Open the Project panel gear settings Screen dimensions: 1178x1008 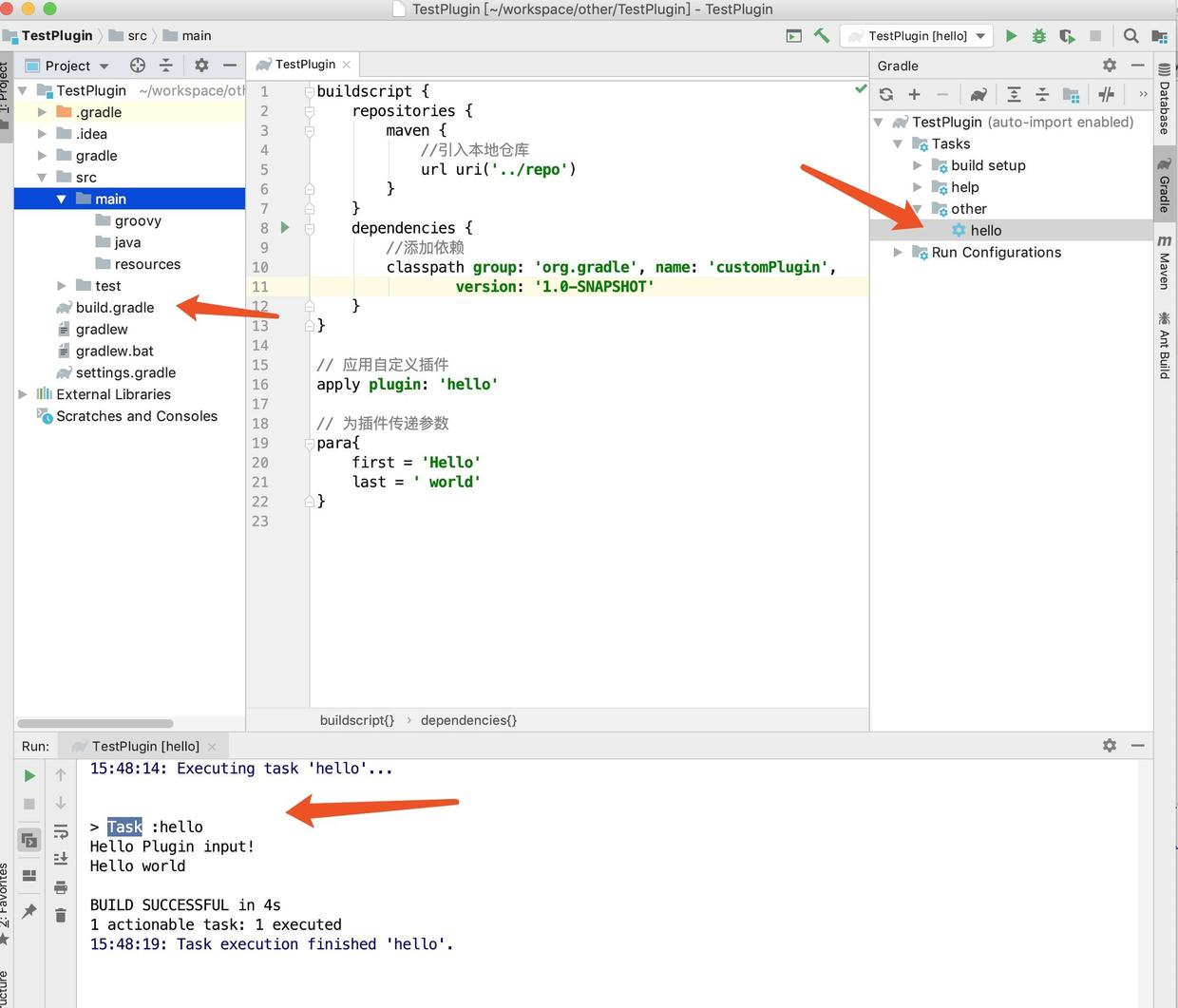pos(201,66)
